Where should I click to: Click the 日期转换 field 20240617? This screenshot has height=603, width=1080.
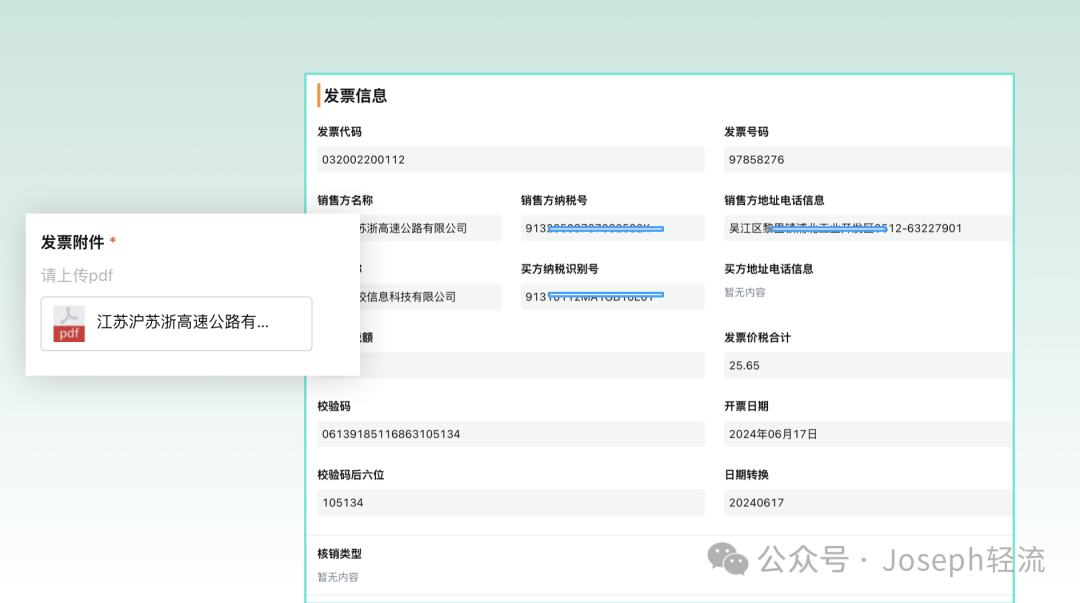(868, 502)
